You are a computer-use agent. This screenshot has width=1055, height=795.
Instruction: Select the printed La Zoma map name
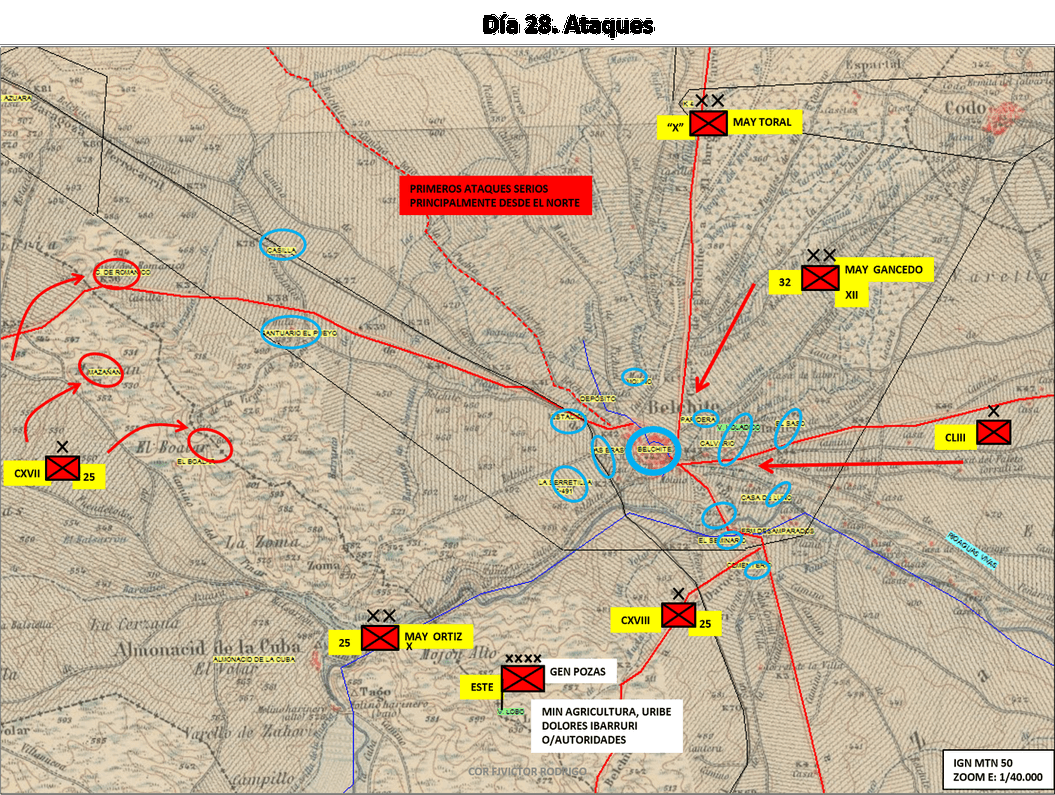[262, 542]
